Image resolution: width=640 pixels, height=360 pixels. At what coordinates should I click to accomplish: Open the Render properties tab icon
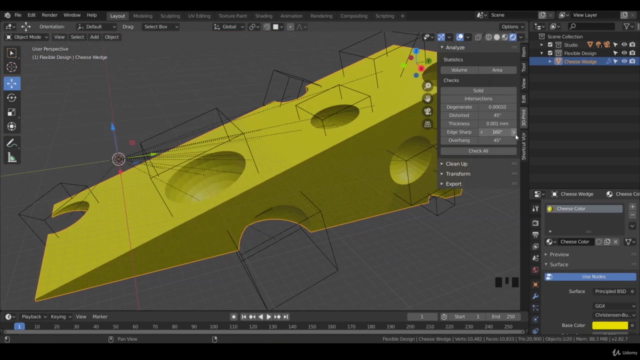[x=536, y=223]
